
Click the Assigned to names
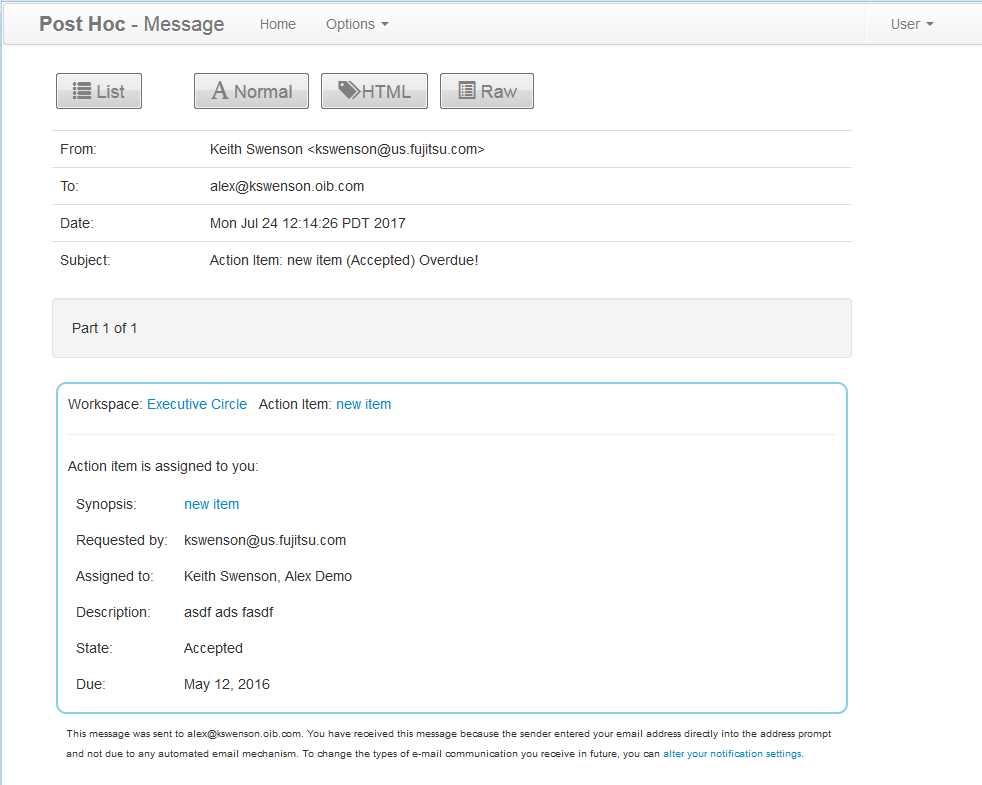coord(268,576)
